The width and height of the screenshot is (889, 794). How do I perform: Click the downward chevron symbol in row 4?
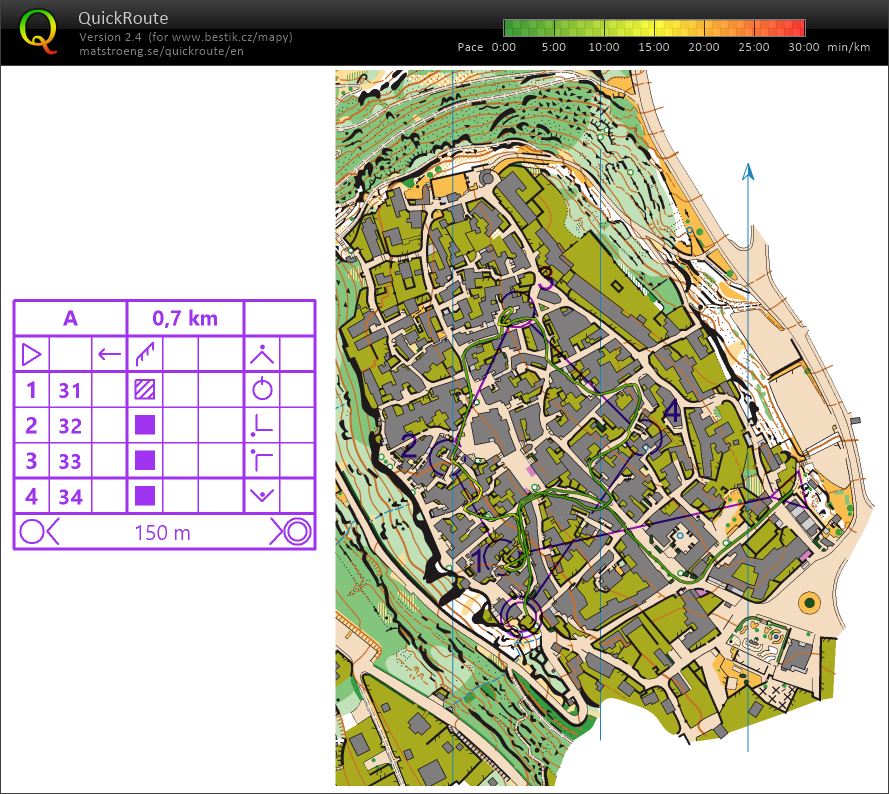click(x=262, y=495)
